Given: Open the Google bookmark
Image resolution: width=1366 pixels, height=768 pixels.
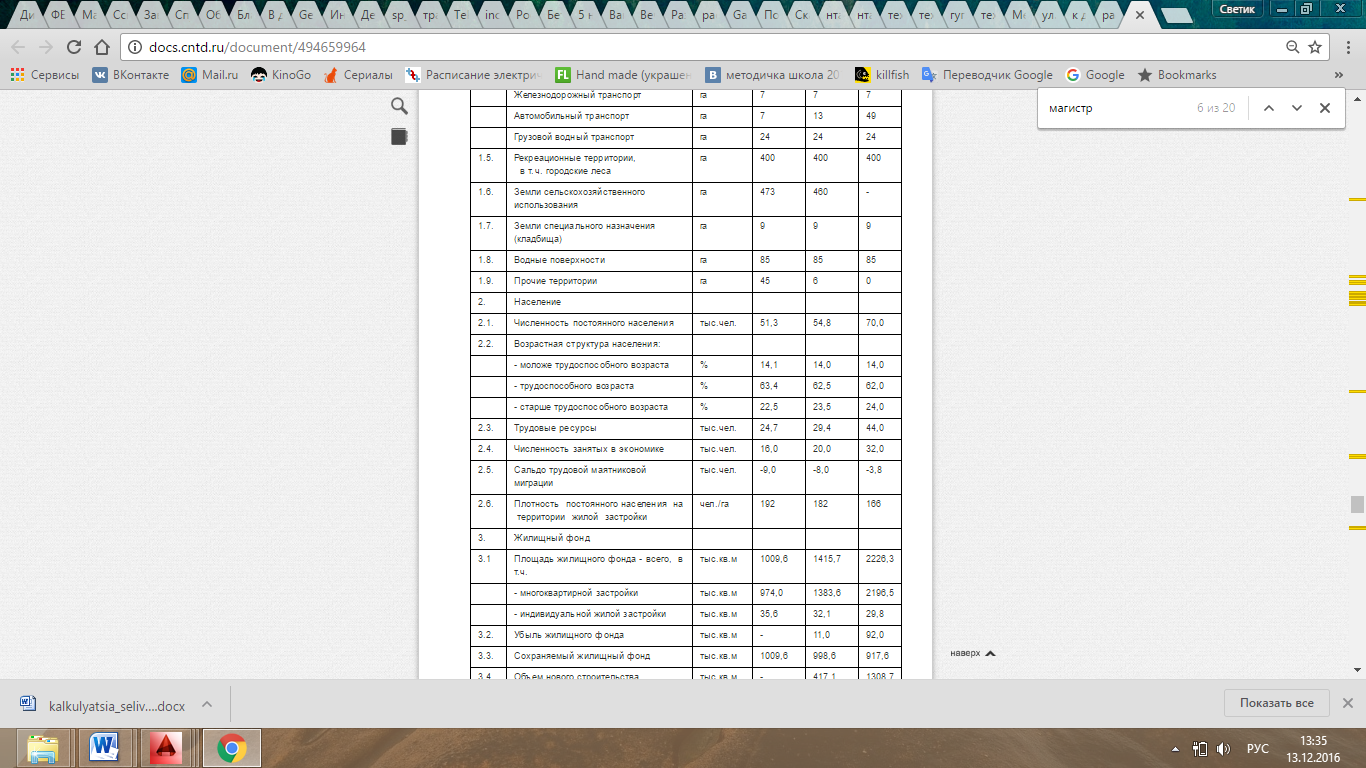Looking at the screenshot, I should (1095, 75).
